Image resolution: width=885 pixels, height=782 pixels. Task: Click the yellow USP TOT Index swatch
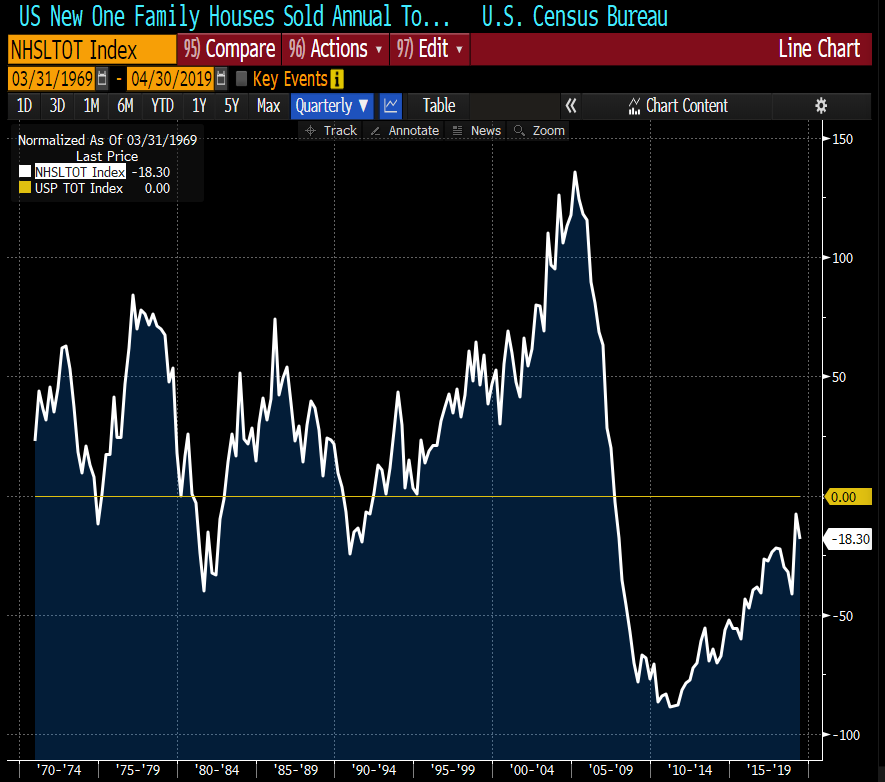(x=25, y=188)
